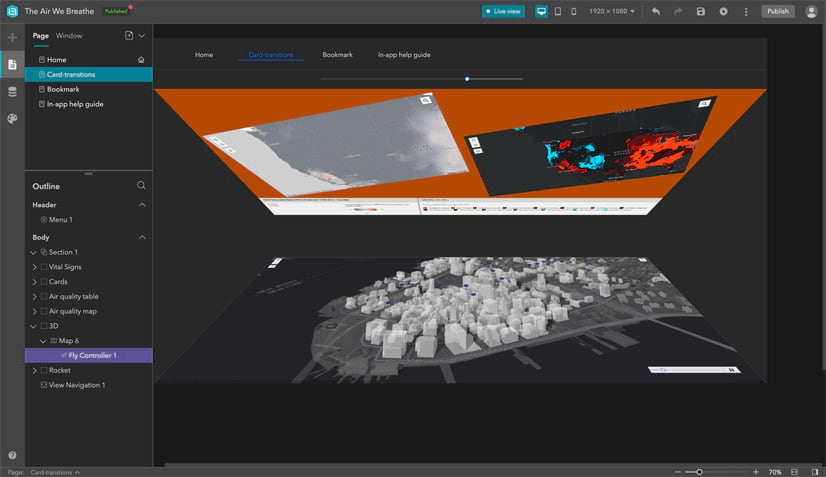Viewport: 826px width, 477px height.
Task: Collapse the Map 6 tree node
Action: coord(43,341)
